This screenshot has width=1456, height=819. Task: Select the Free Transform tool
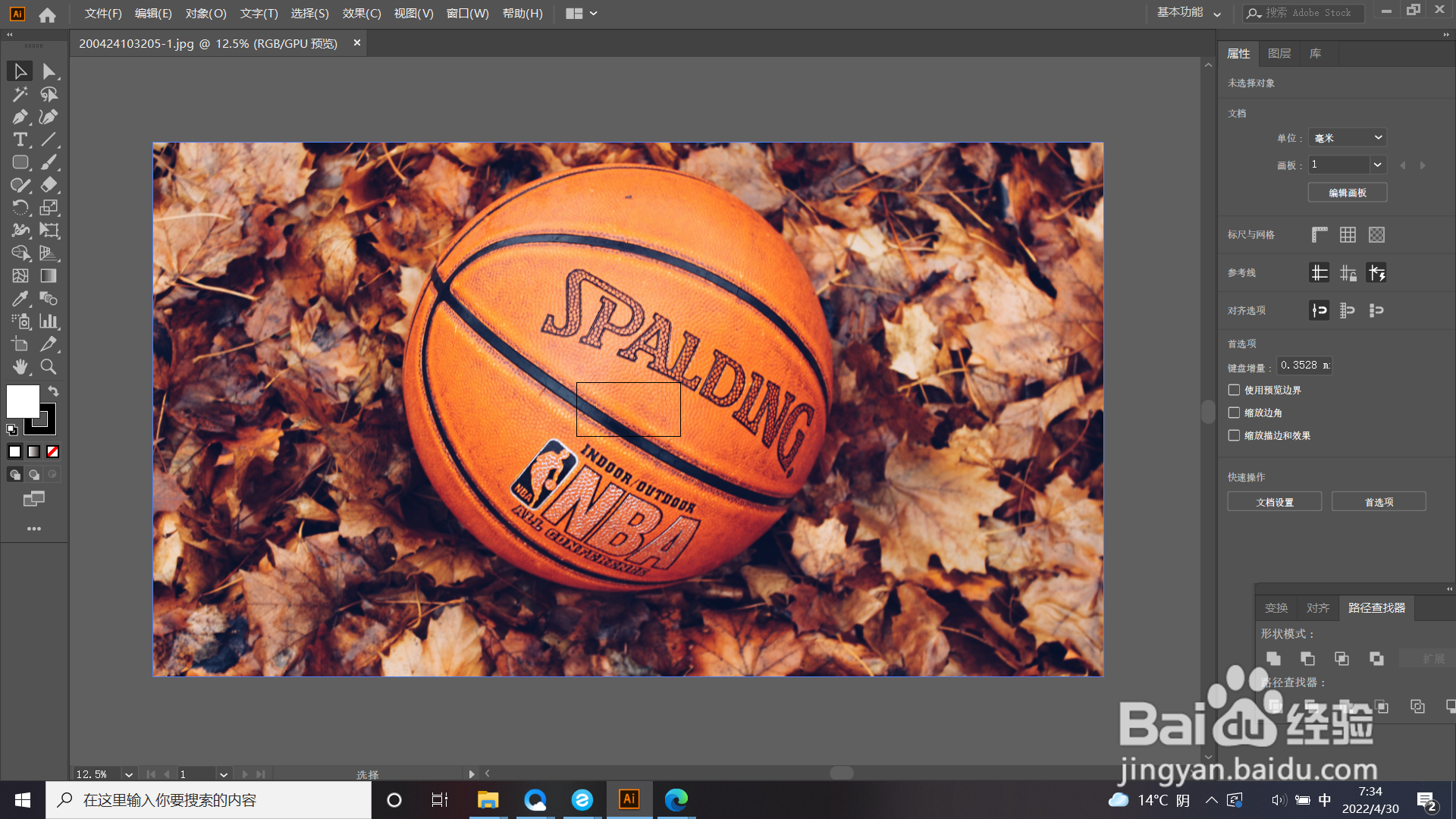(x=49, y=231)
